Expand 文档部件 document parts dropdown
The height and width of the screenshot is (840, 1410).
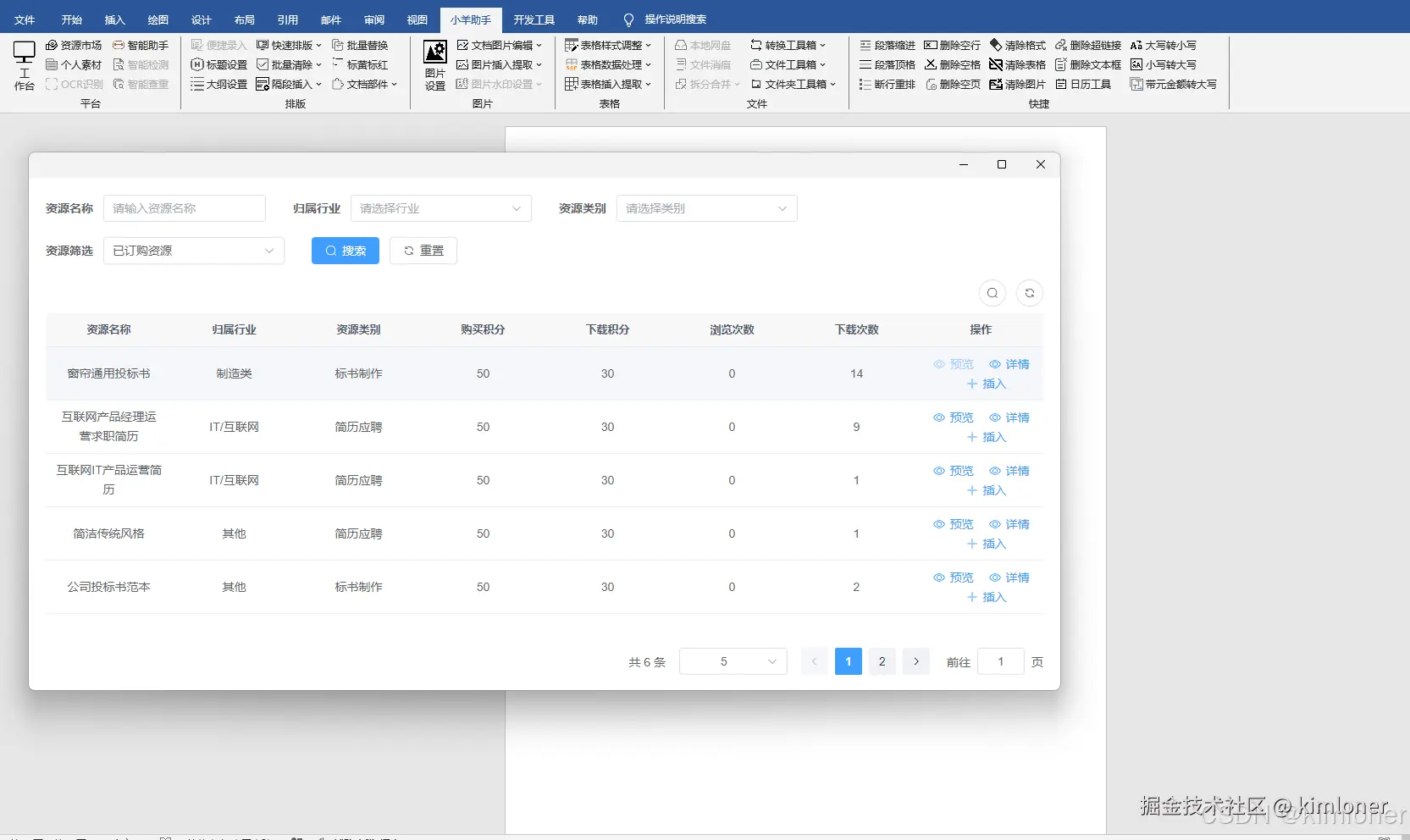[x=365, y=84]
